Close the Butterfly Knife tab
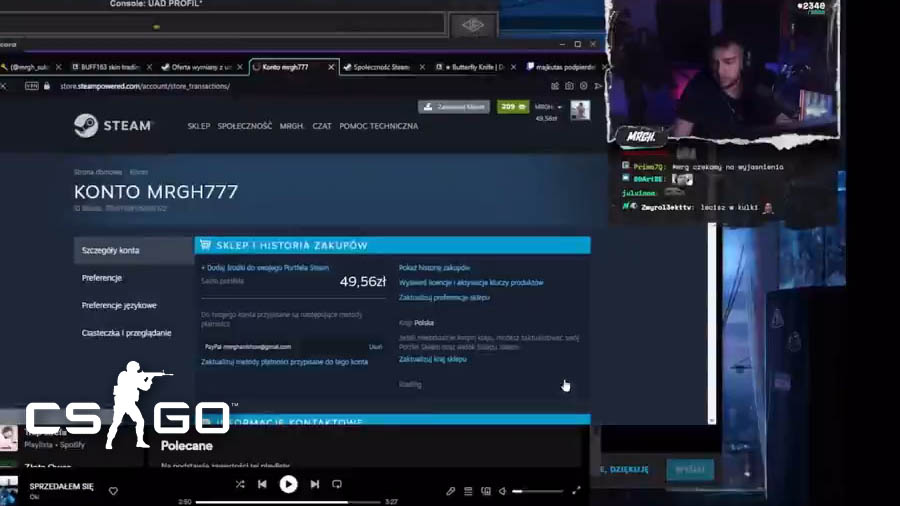 coord(513,67)
